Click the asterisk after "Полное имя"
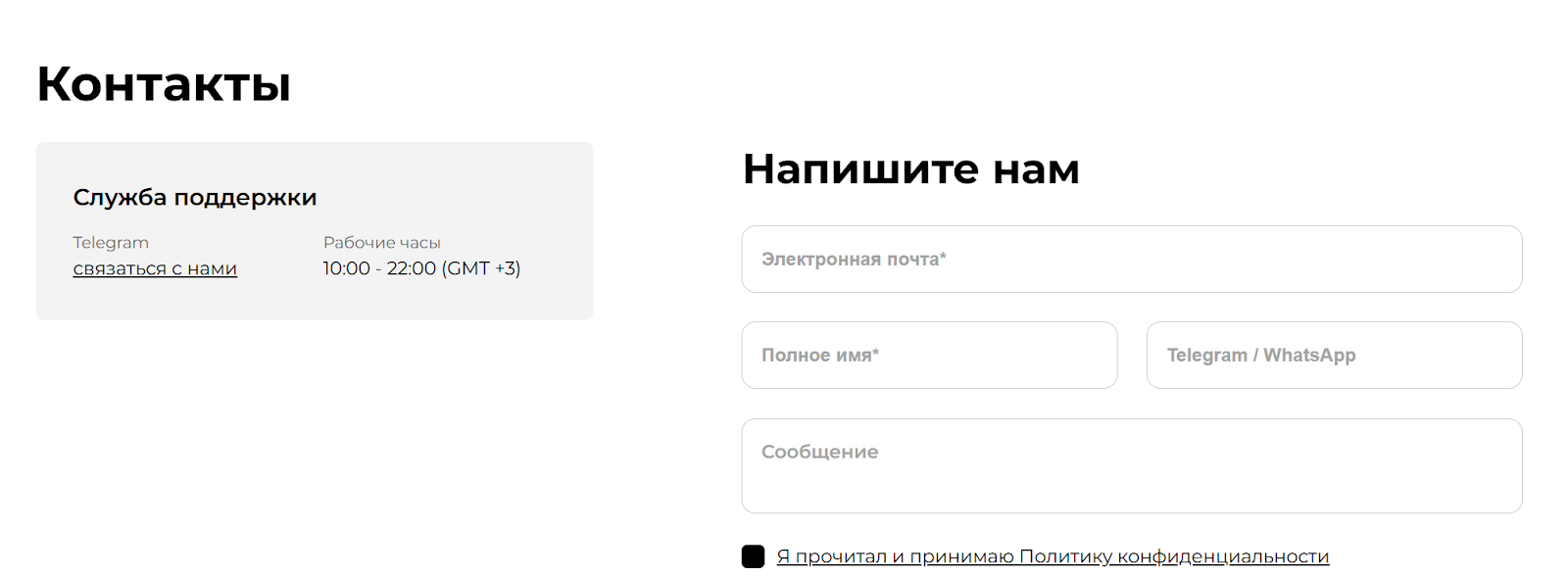Viewport: 1568px width, 576px height. click(876, 354)
